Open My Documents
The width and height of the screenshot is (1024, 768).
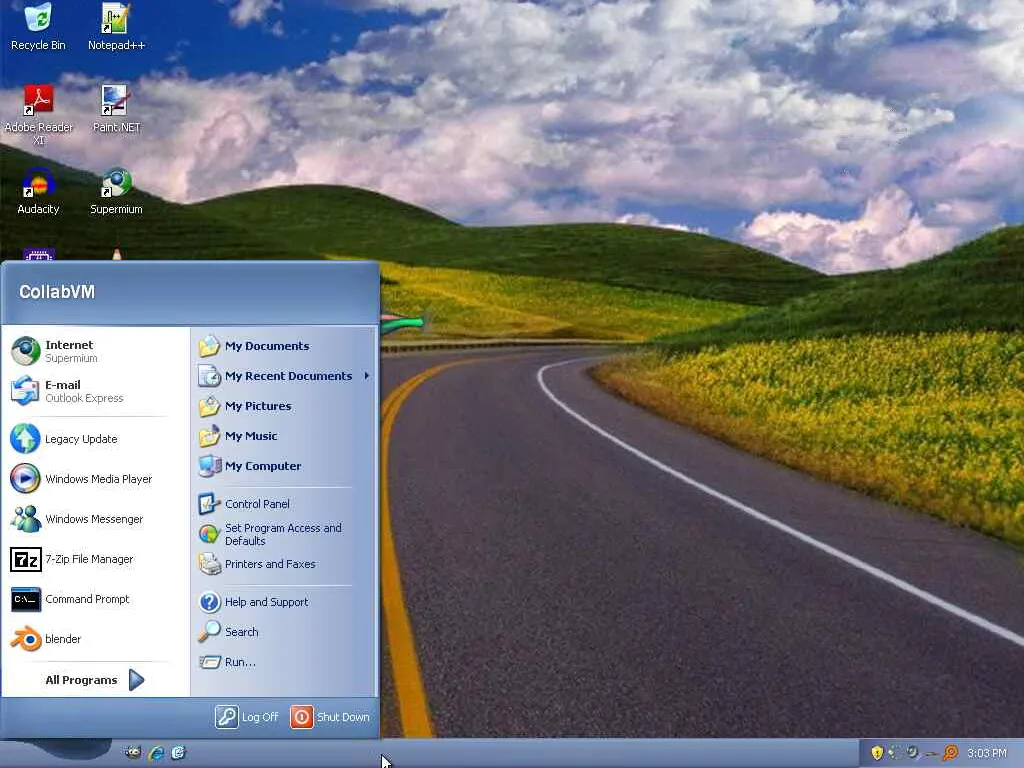coord(285,345)
